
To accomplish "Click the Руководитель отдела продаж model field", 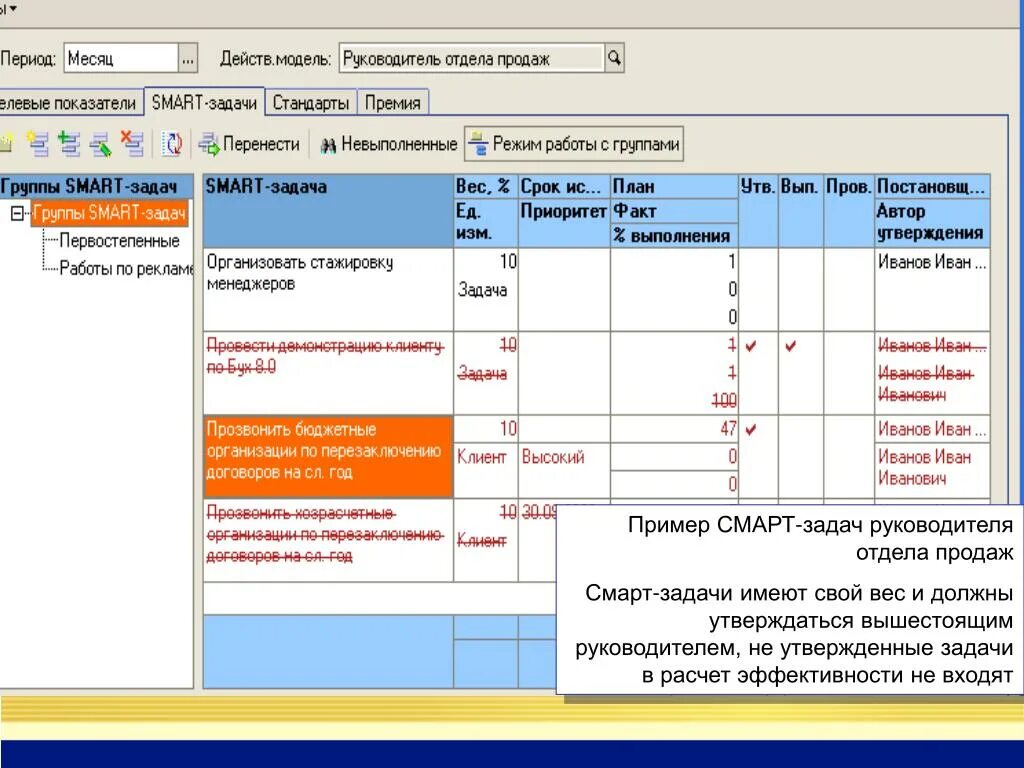I will 471,59.
